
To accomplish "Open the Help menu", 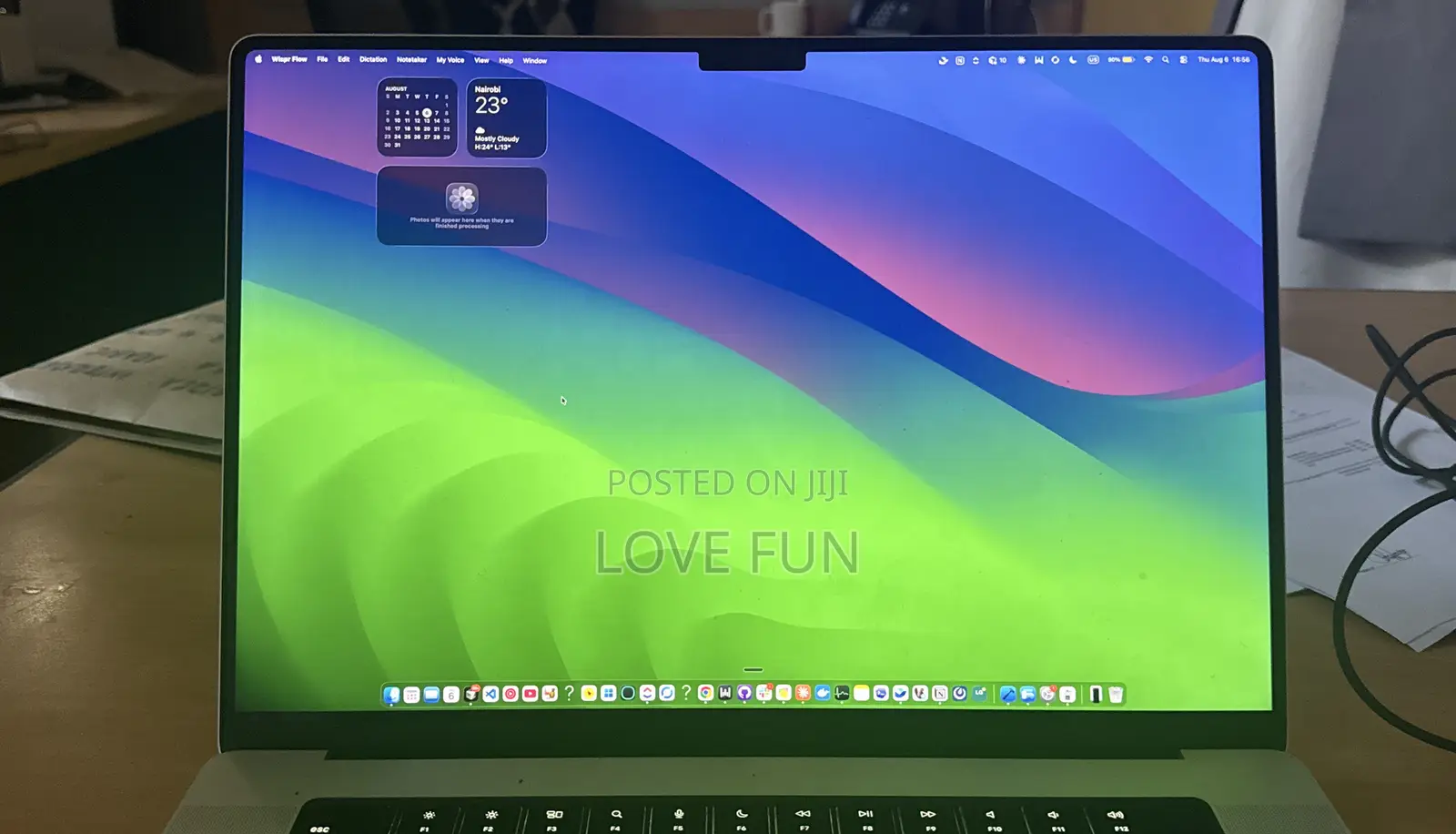I will pyautogui.click(x=506, y=61).
